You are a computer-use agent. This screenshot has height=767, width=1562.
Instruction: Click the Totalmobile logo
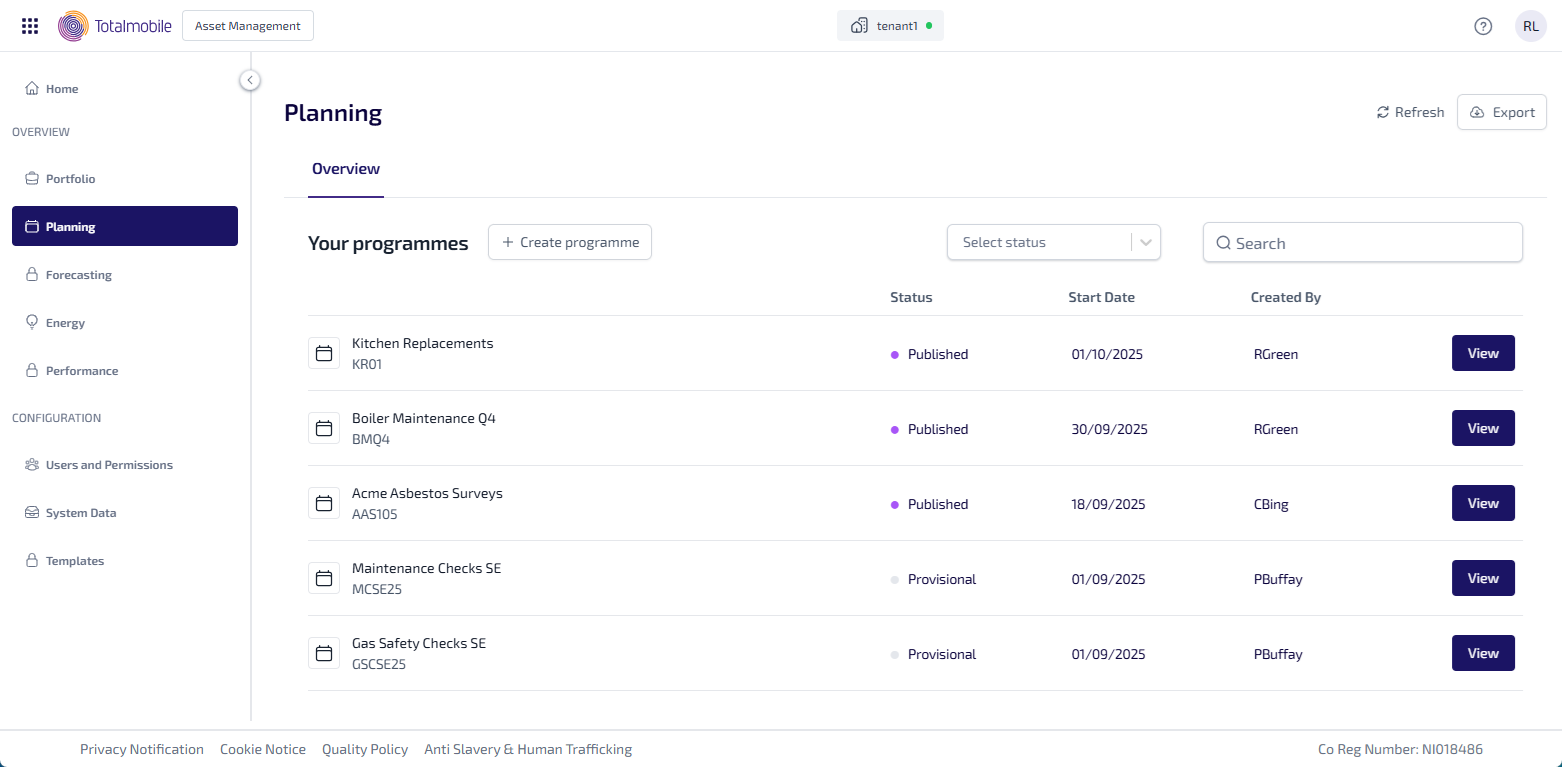[x=115, y=26]
